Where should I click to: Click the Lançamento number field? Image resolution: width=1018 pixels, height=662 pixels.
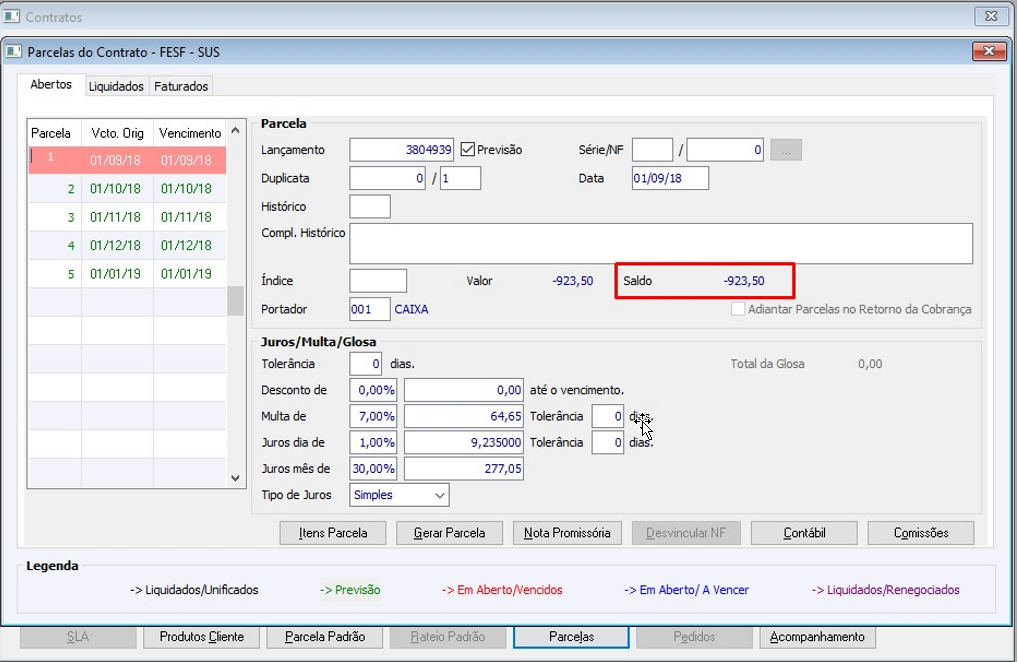coord(402,150)
